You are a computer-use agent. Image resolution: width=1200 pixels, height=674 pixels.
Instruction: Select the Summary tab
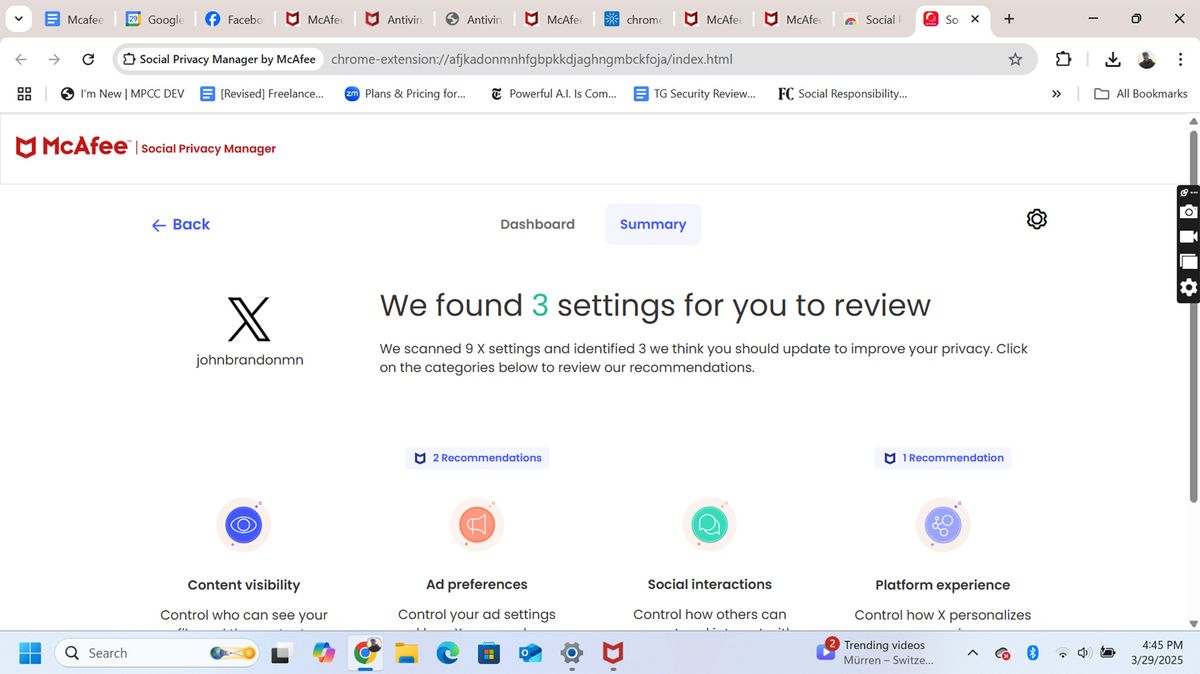tap(652, 224)
